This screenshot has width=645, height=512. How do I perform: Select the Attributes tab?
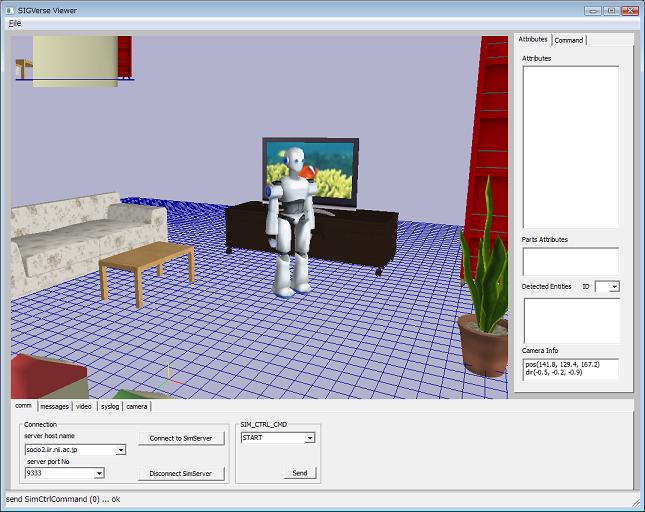pos(533,40)
